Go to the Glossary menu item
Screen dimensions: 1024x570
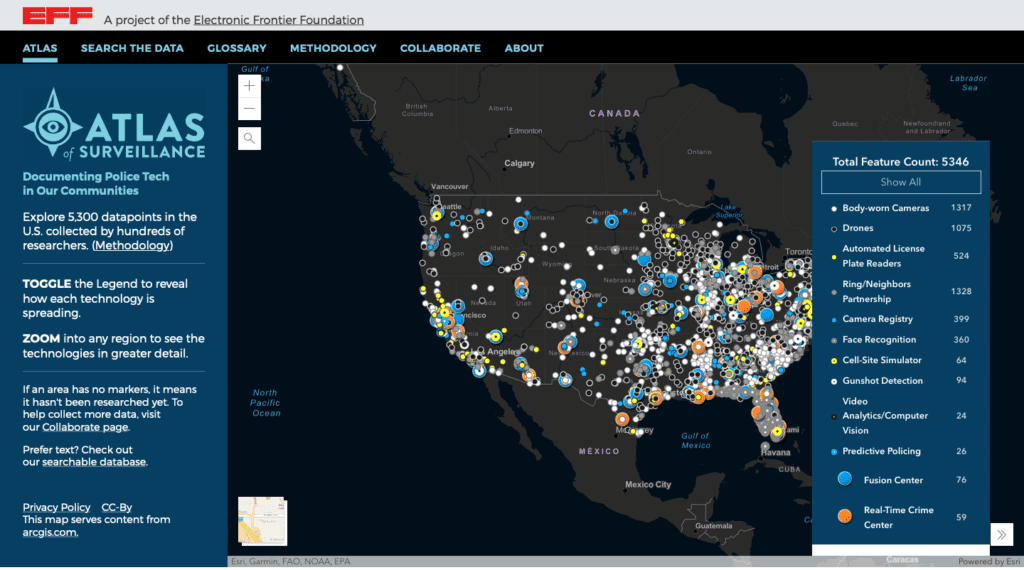pos(237,48)
